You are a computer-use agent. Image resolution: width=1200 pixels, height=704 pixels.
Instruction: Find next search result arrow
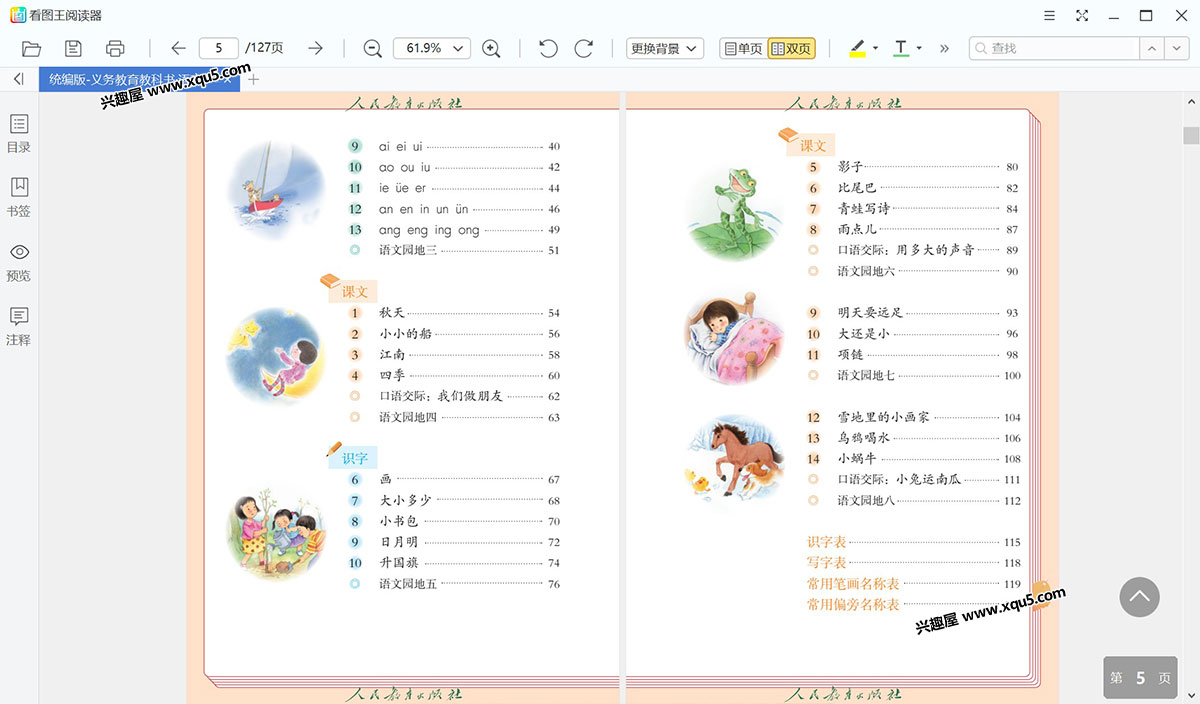(x=1177, y=48)
